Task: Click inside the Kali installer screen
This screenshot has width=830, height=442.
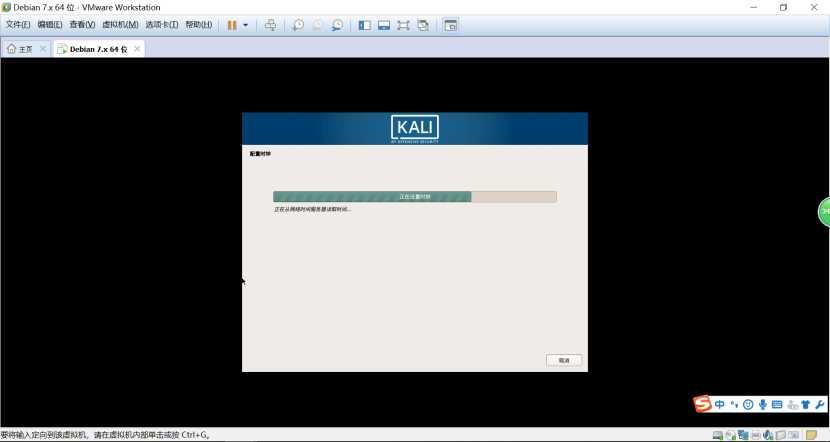Action: (x=415, y=242)
